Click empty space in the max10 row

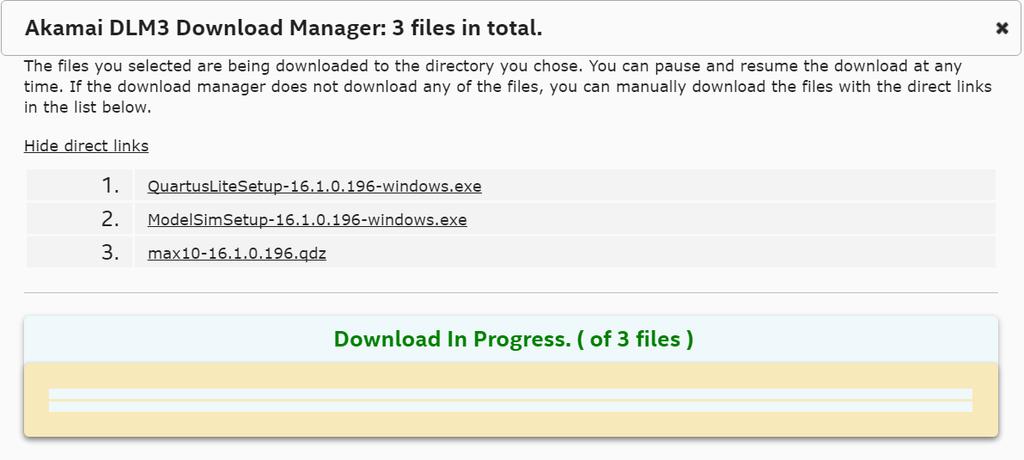[660, 252]
